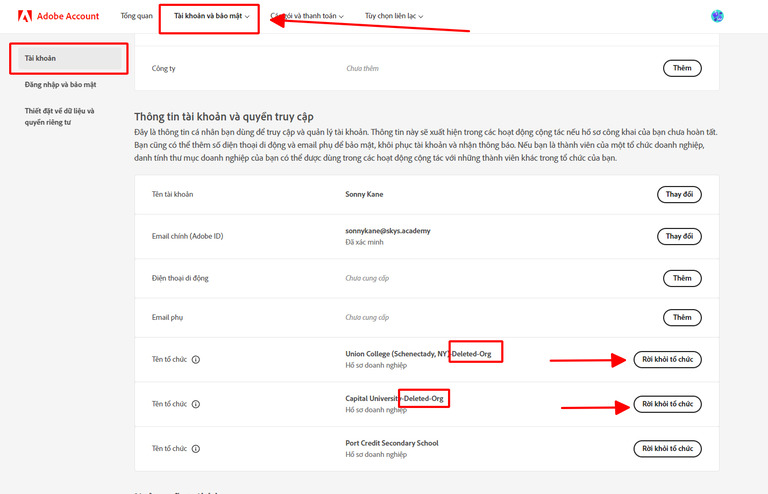
Task: Click Thông tin tài khoản và quyền truy cập heading
Action: 224,117
